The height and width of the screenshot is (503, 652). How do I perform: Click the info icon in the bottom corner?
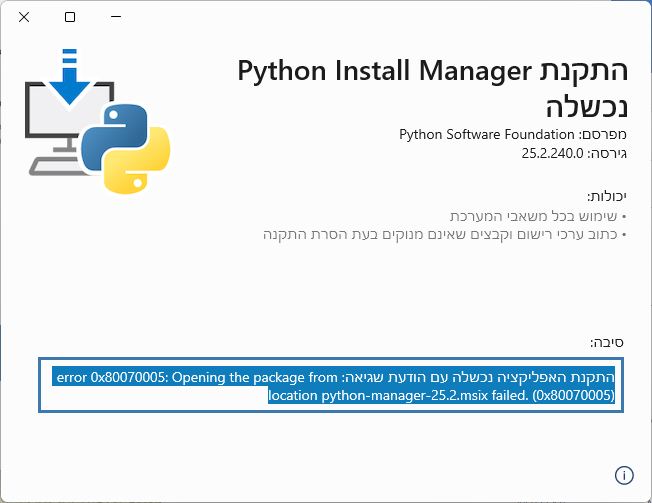coord(623,475)
